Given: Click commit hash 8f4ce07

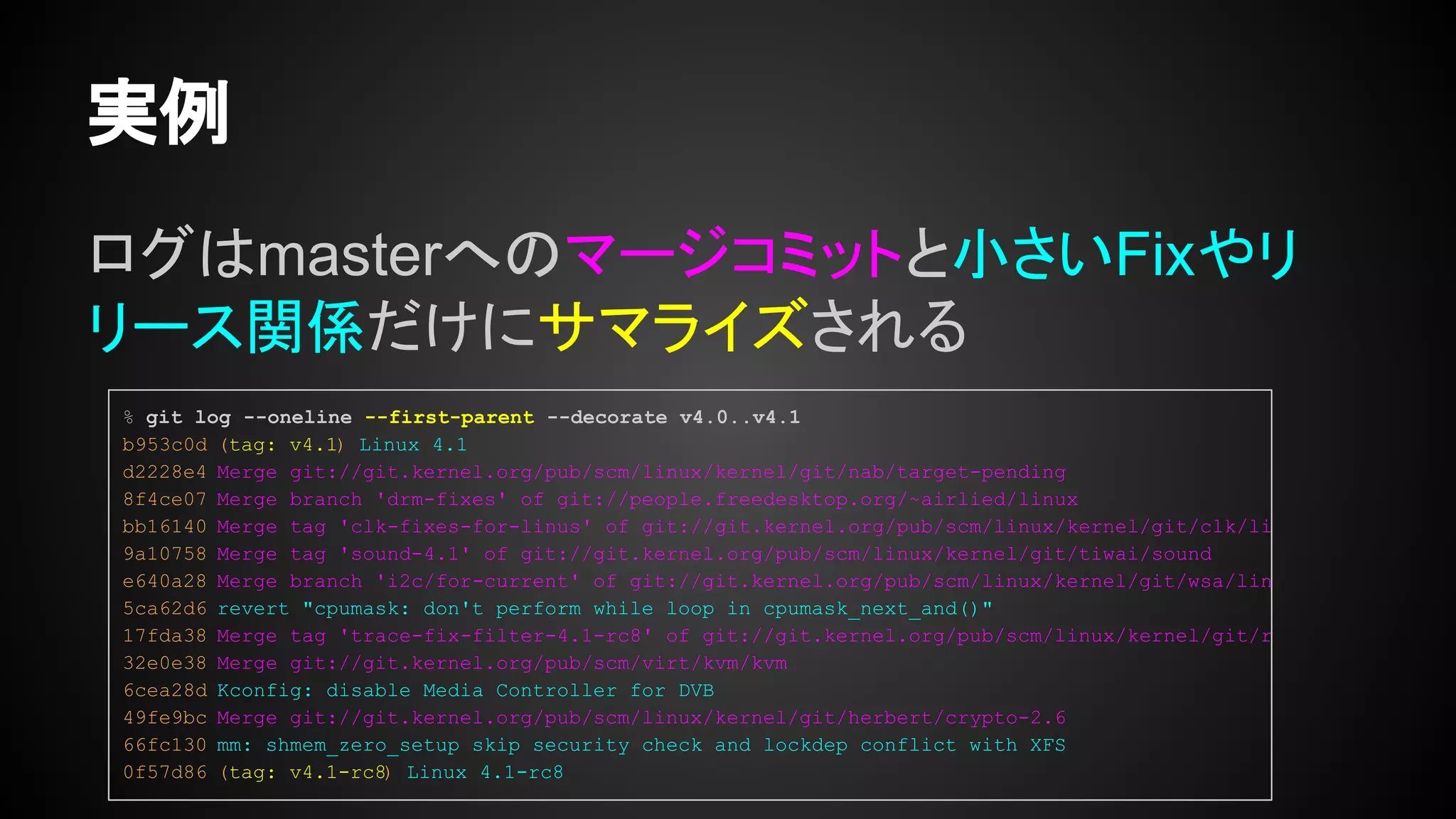Looking at the screenshot, I should (165, 500).
